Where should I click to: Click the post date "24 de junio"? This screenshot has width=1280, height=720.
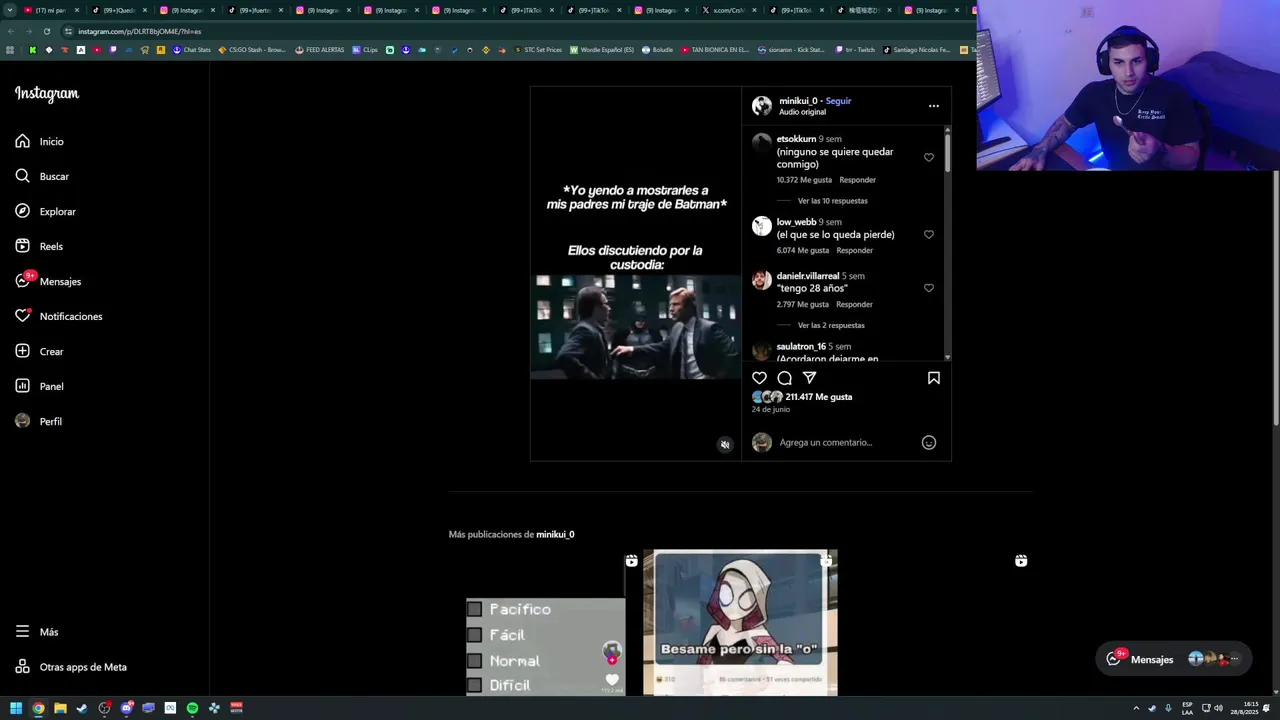point(771,409)
